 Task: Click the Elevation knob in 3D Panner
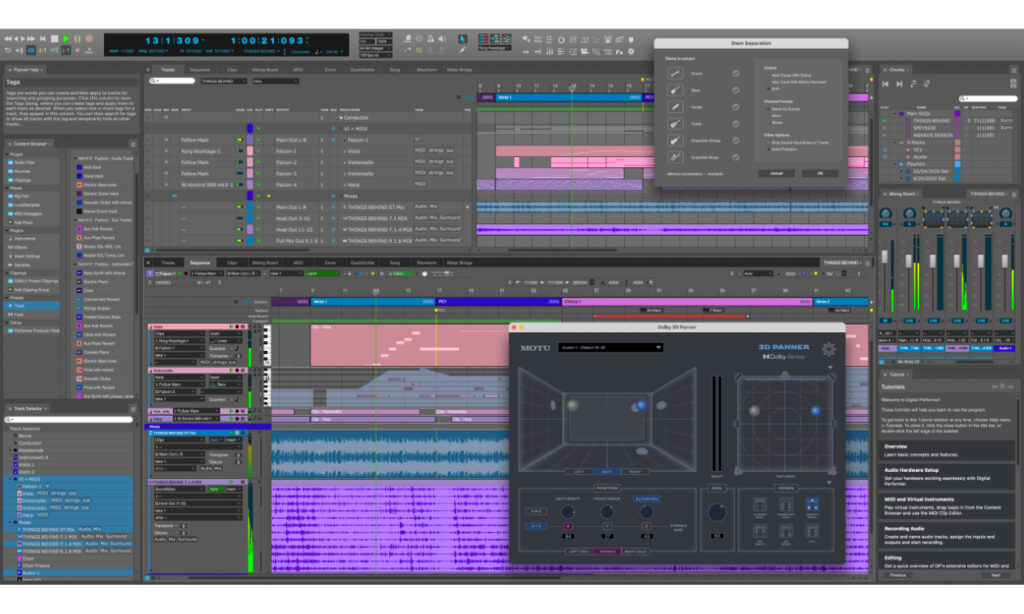point(646,512)
